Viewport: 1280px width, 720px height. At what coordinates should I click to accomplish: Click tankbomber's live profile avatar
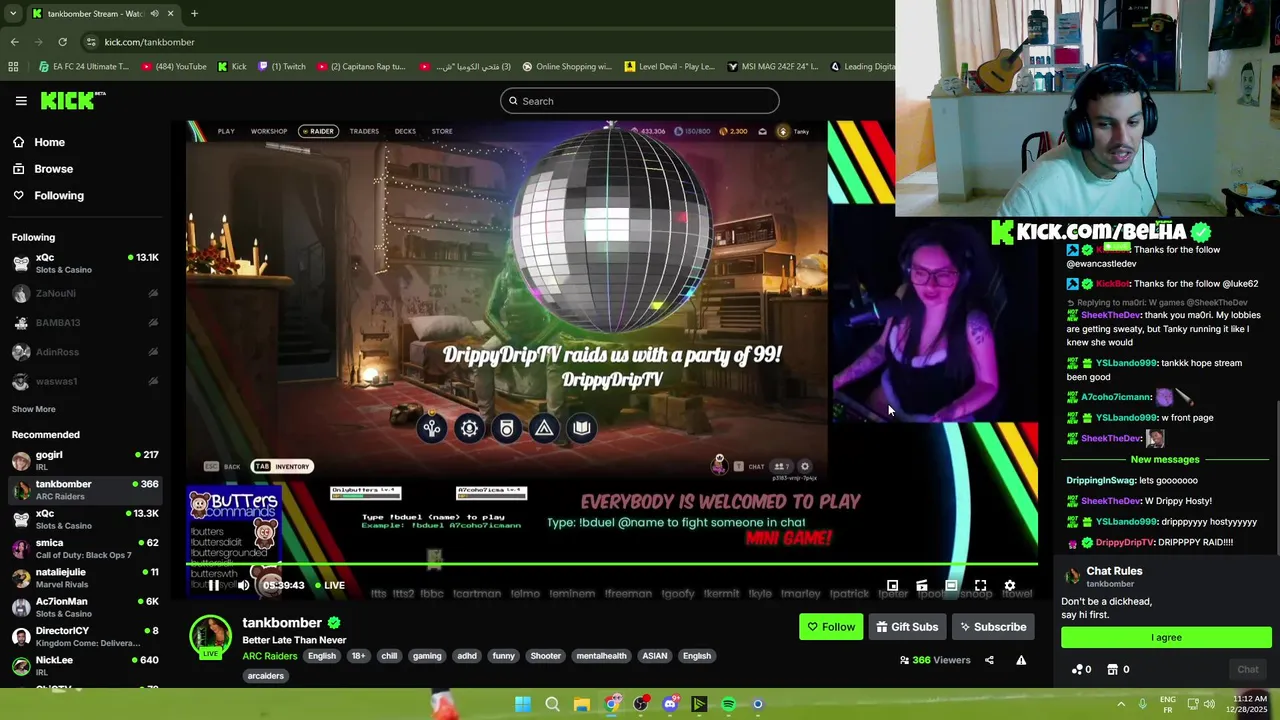tap(210, 637)
